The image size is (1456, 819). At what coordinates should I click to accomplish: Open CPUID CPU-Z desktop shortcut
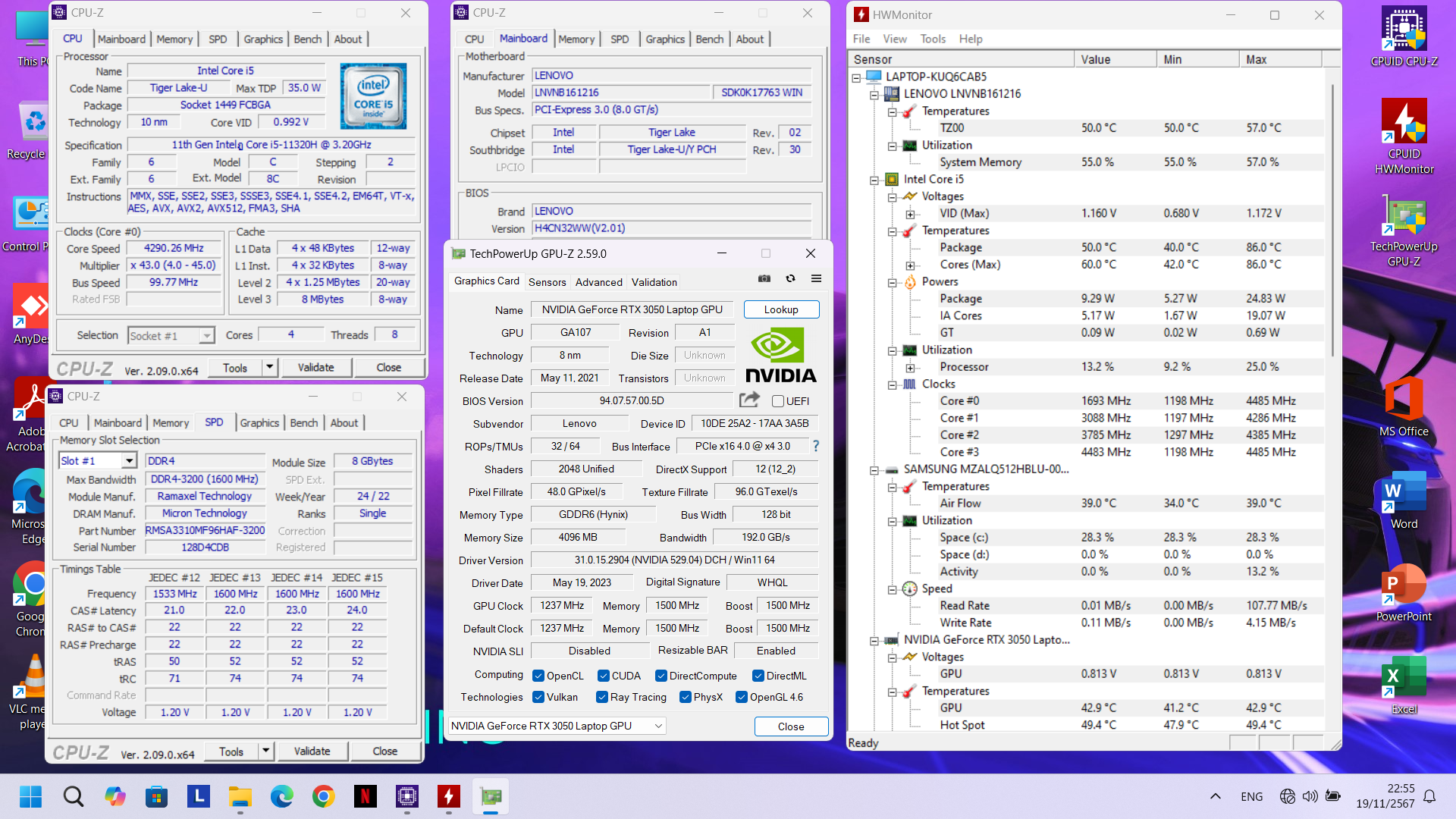(1404, 36)
